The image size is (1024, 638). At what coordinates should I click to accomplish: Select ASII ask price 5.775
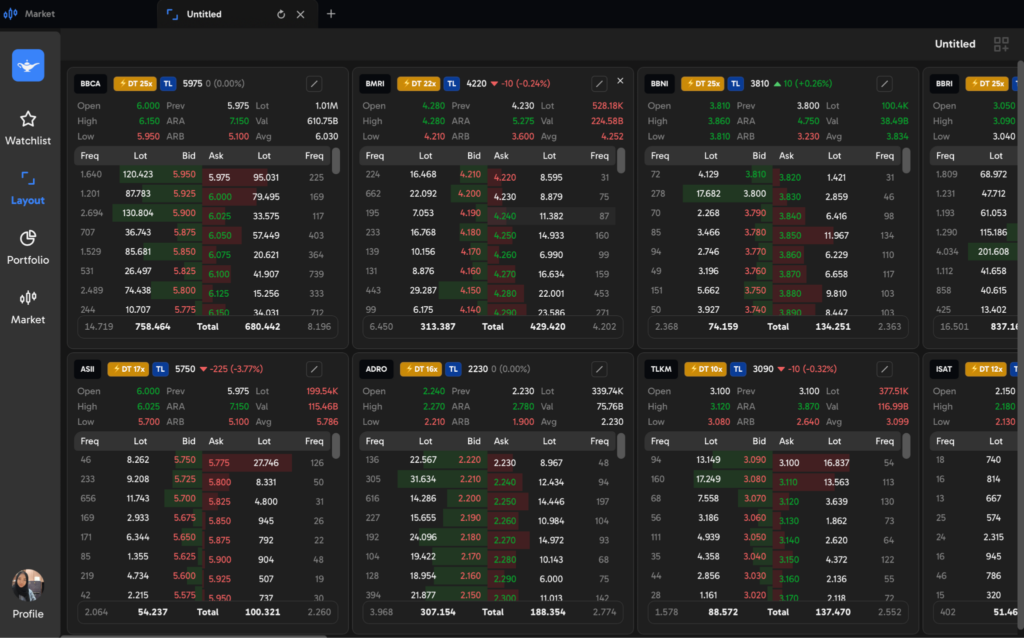tap(219, 462)
